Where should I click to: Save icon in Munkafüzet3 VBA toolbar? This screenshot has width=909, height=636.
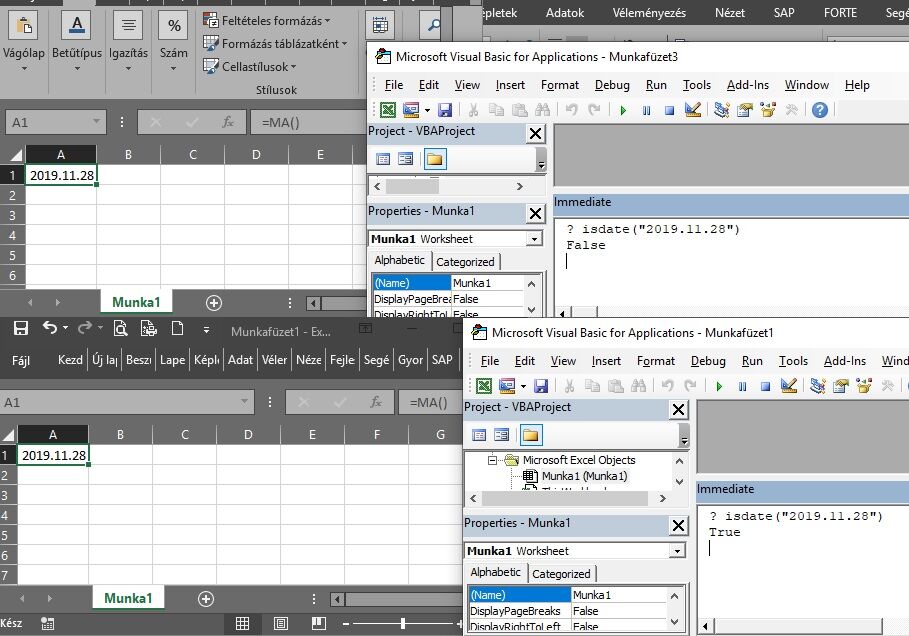[x=445, y=110]
